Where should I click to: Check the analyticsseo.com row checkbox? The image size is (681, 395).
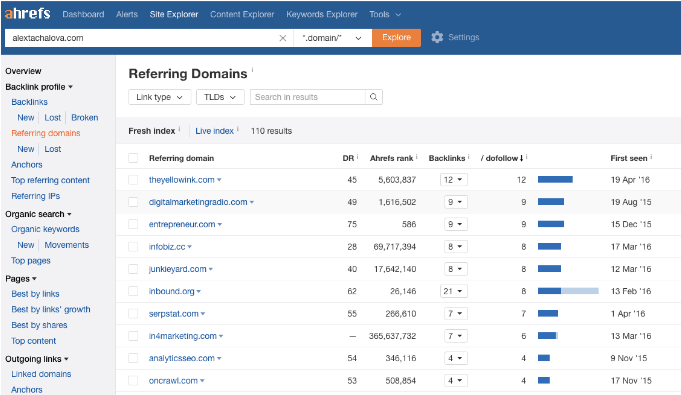pos(133,358)
